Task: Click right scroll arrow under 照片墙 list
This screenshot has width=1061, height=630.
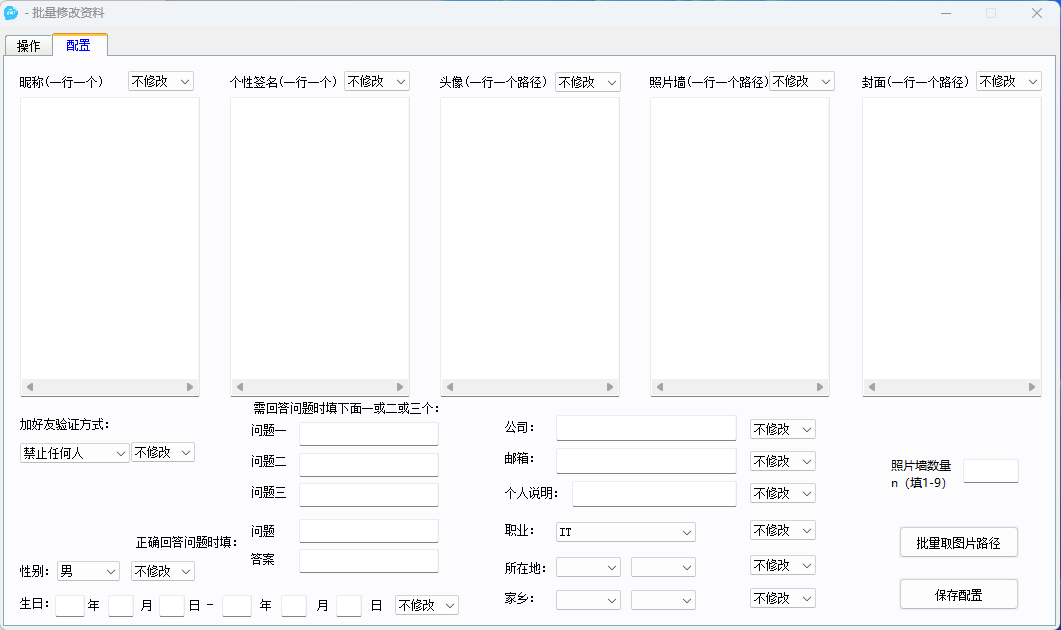Action: [820, 387]
